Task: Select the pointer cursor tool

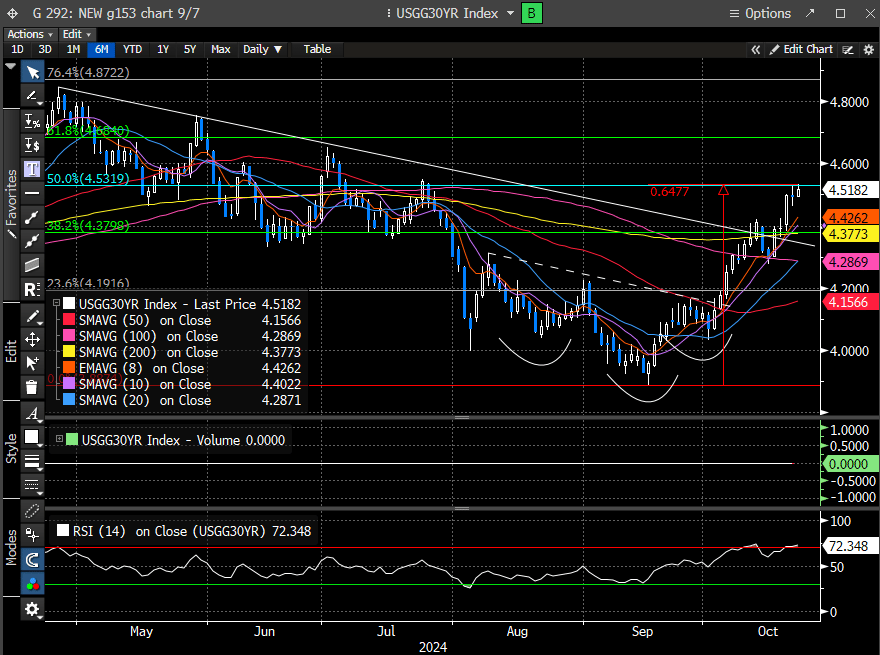Action: coord(32,72)
